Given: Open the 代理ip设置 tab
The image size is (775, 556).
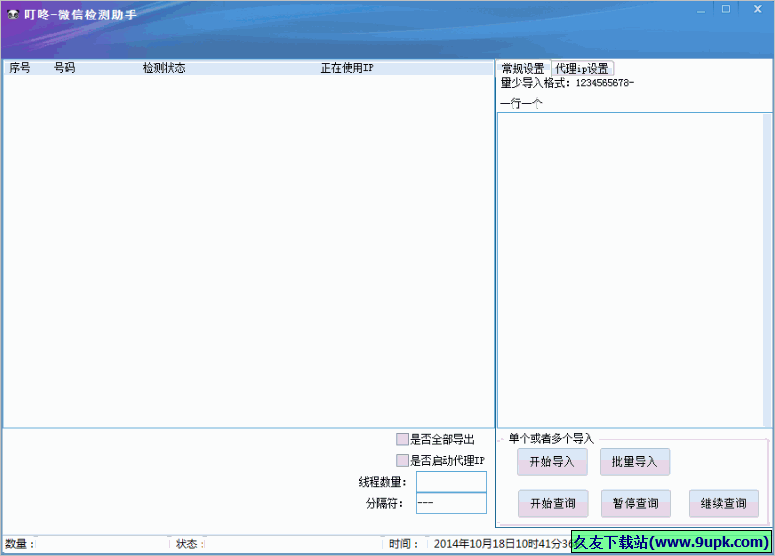Looking at the screenshot, I should coord(582,68).
